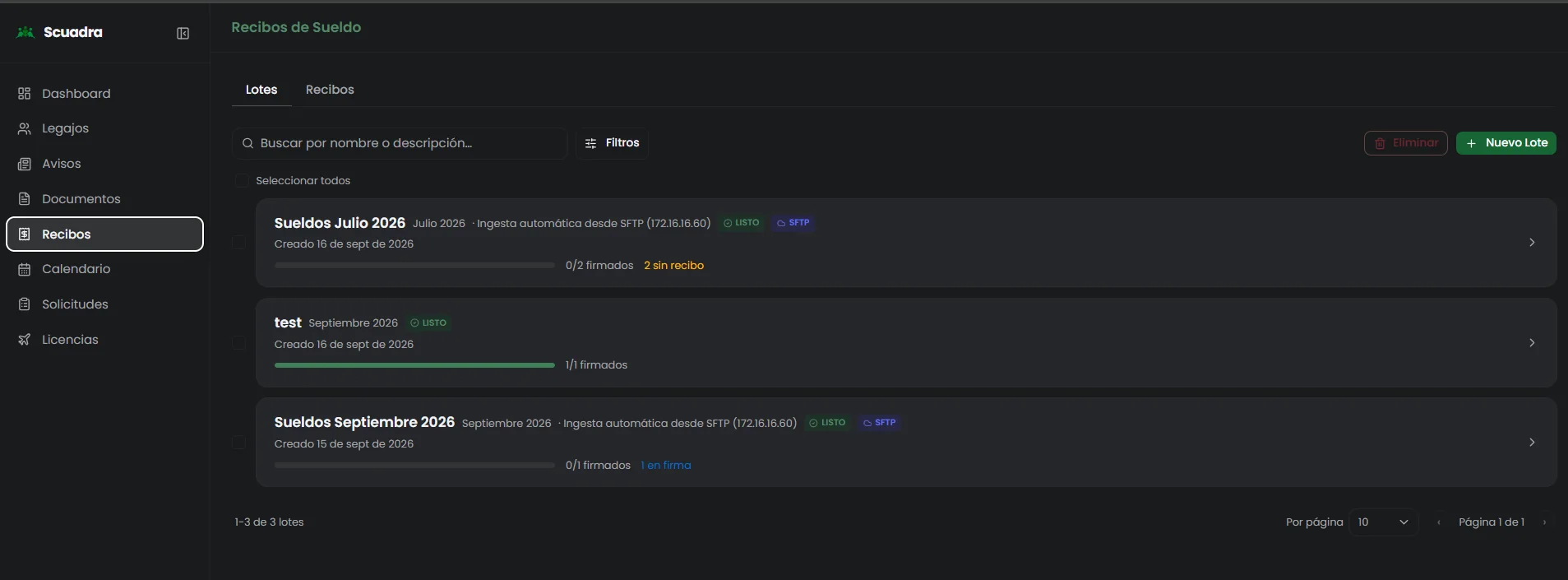Open the Filtros button
Image resolution: width=1568 pixels, height=580 pixels.
612,143
